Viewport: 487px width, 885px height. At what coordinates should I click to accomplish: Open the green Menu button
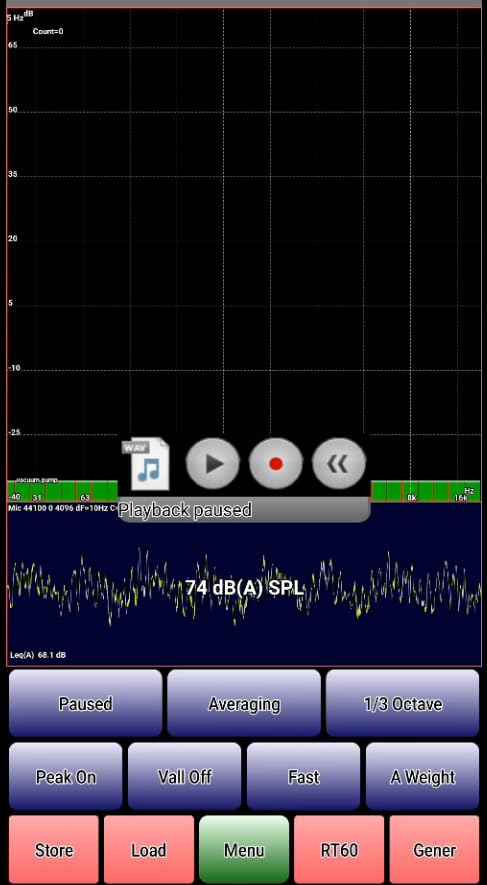point(244,849)
